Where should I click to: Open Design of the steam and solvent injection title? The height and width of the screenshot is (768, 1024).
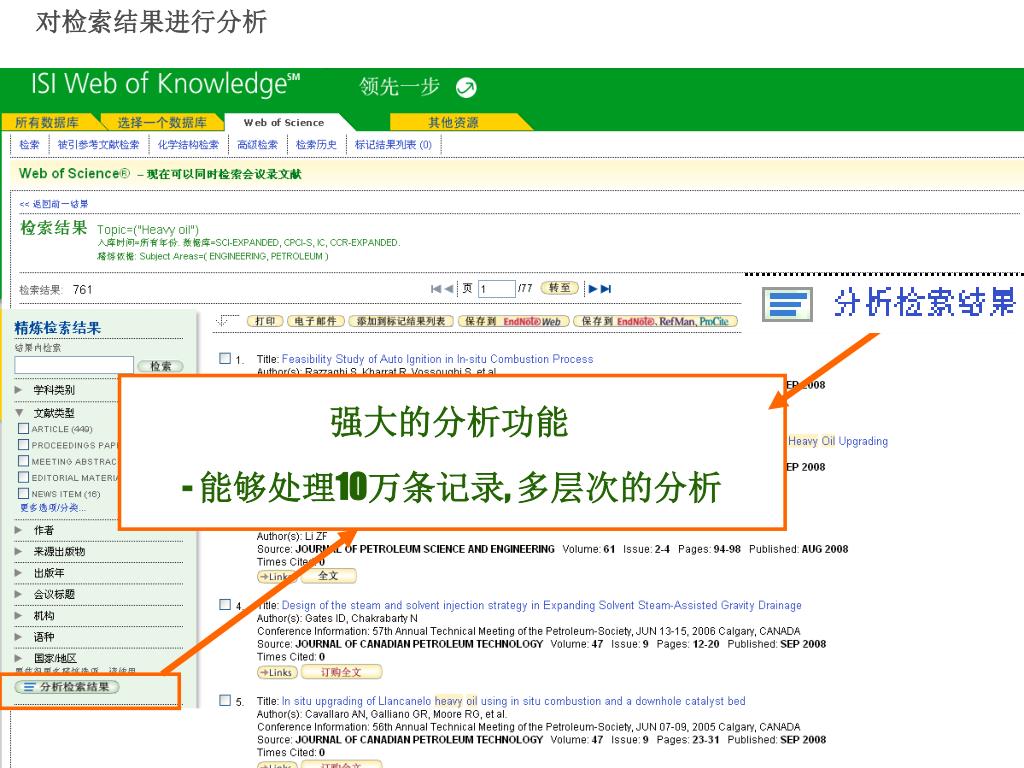tap(541, 605)
